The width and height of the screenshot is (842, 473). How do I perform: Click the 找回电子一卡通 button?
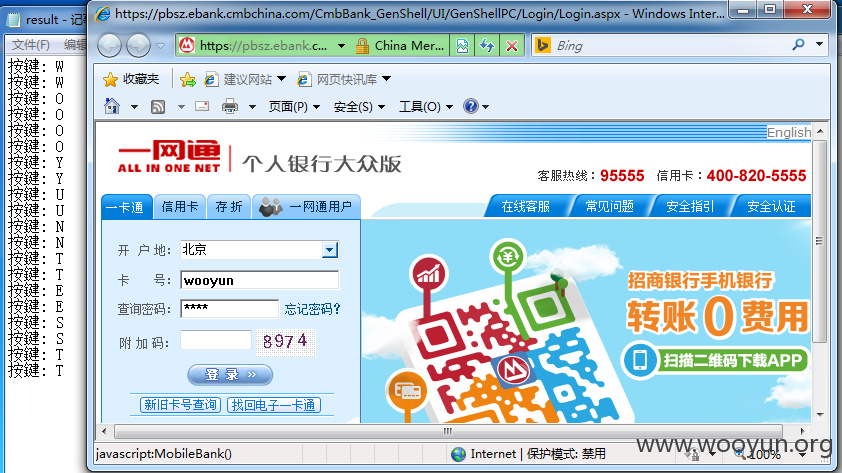(274, 405)
